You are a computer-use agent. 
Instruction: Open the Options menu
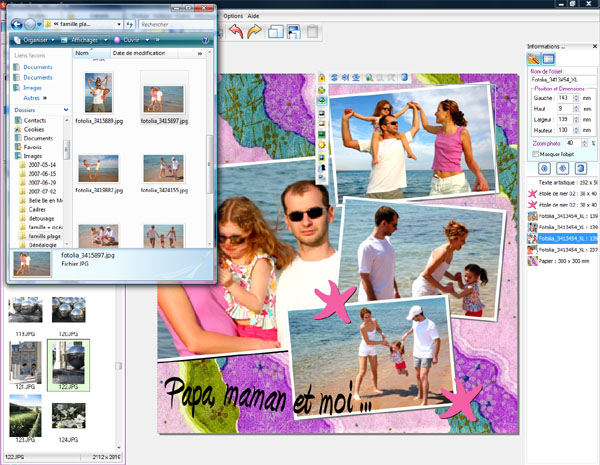point(233,16)
